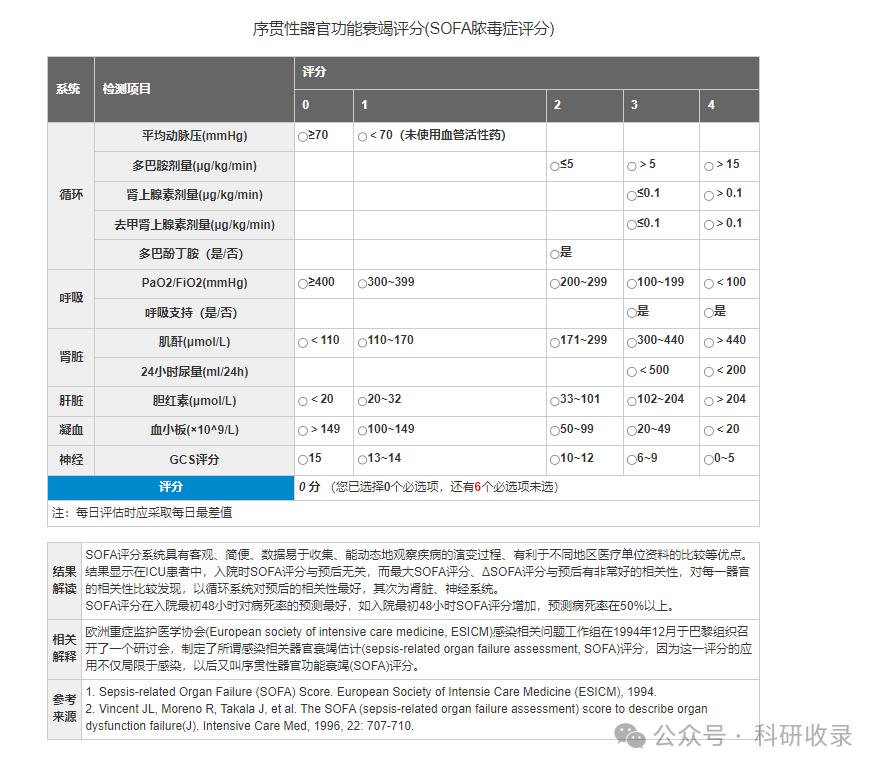This screenshot has height=770, width=880.
Task: Select bilirubin >204 radio button
Action: 709,401
